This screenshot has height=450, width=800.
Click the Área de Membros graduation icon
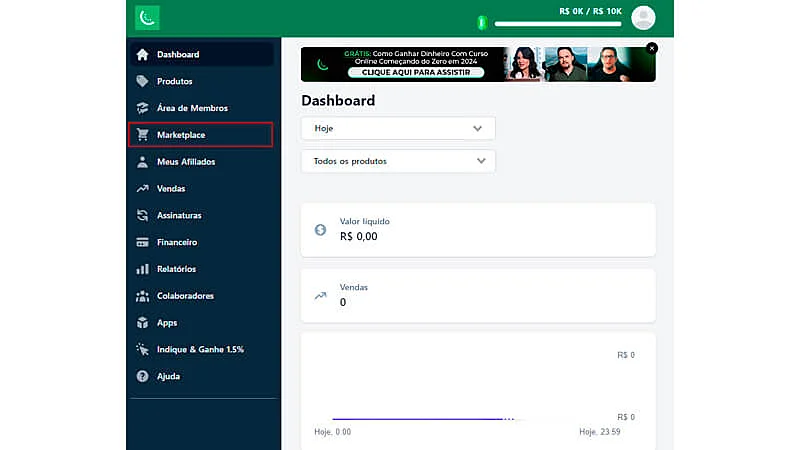click(x=142, y=108)
